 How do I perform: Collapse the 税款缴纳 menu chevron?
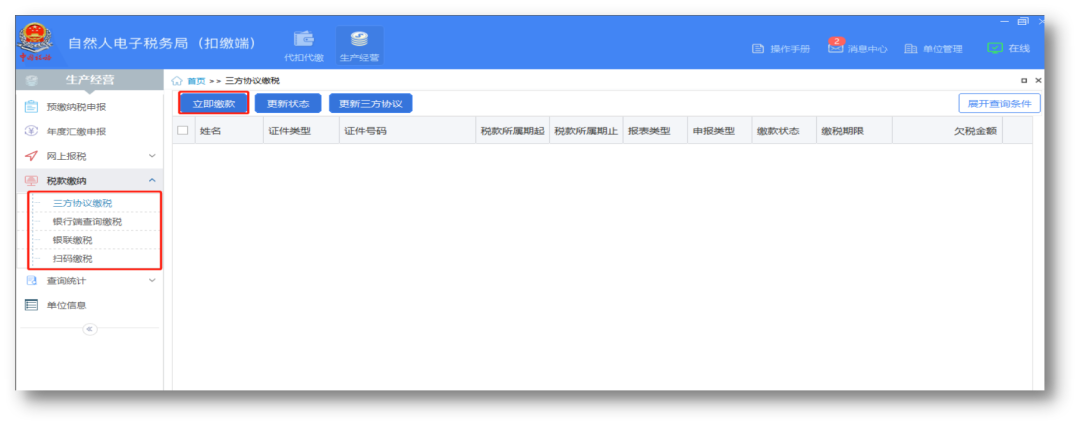point(152,181)
